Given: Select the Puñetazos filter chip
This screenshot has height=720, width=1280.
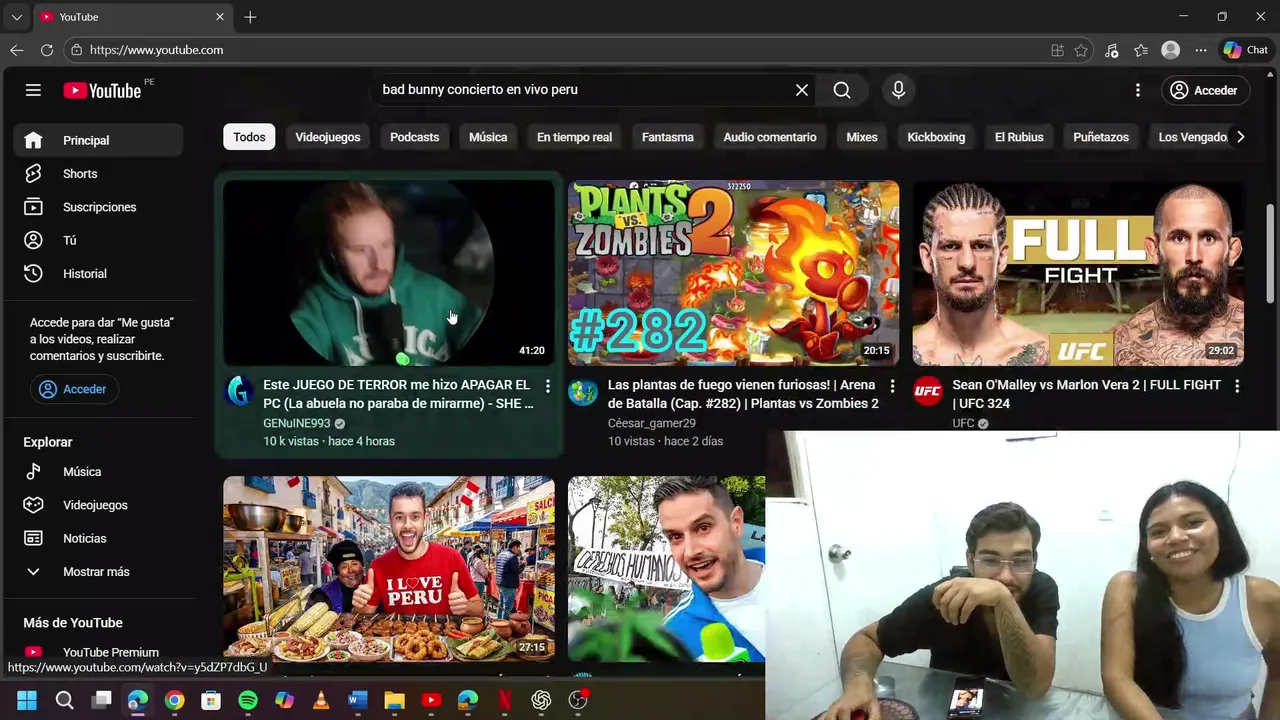Looking at the screenshot, I should tap(1101, 137).
